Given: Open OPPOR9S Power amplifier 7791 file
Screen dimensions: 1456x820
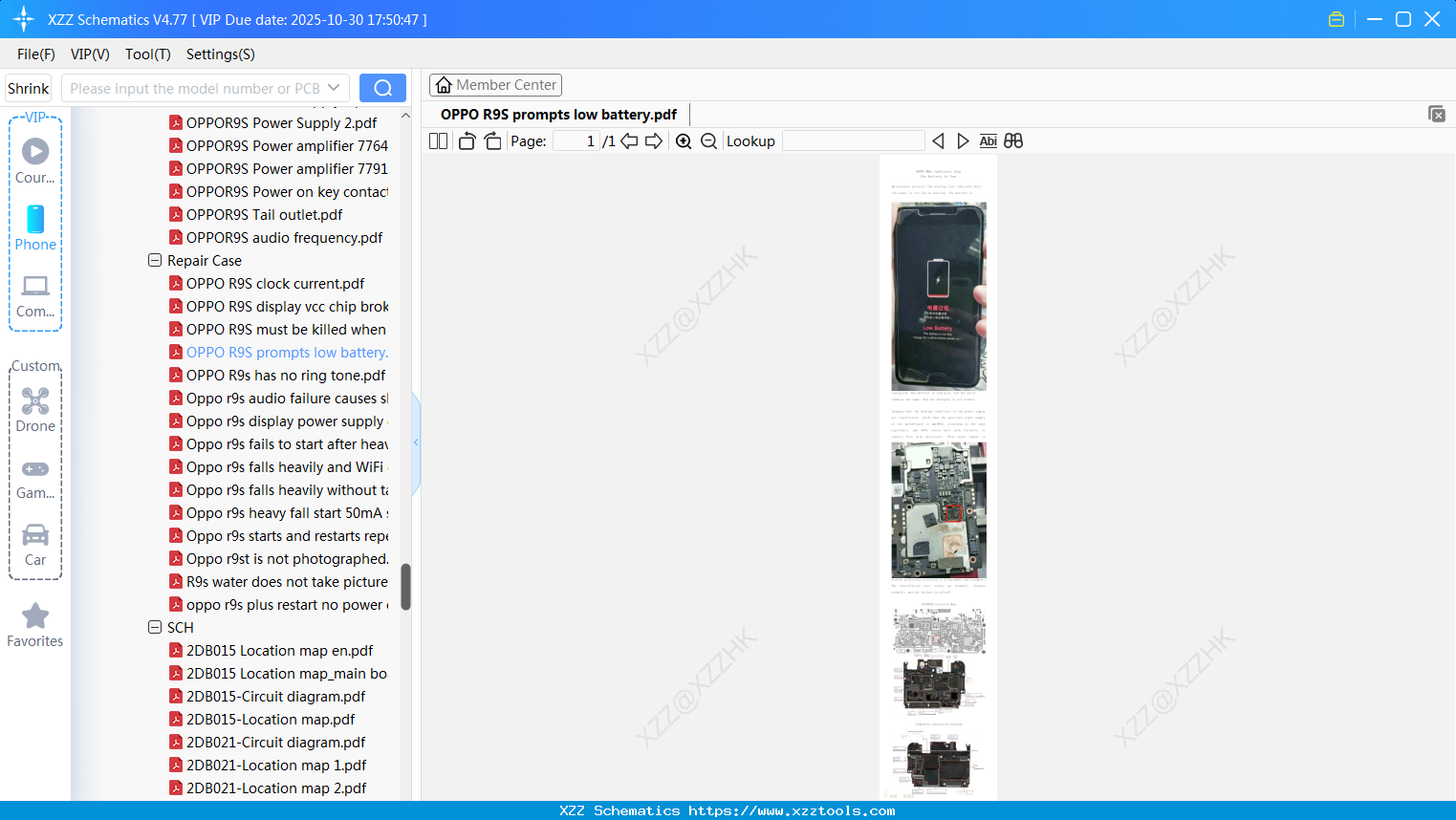Looking at the screenshot, I should coord(278,168).
